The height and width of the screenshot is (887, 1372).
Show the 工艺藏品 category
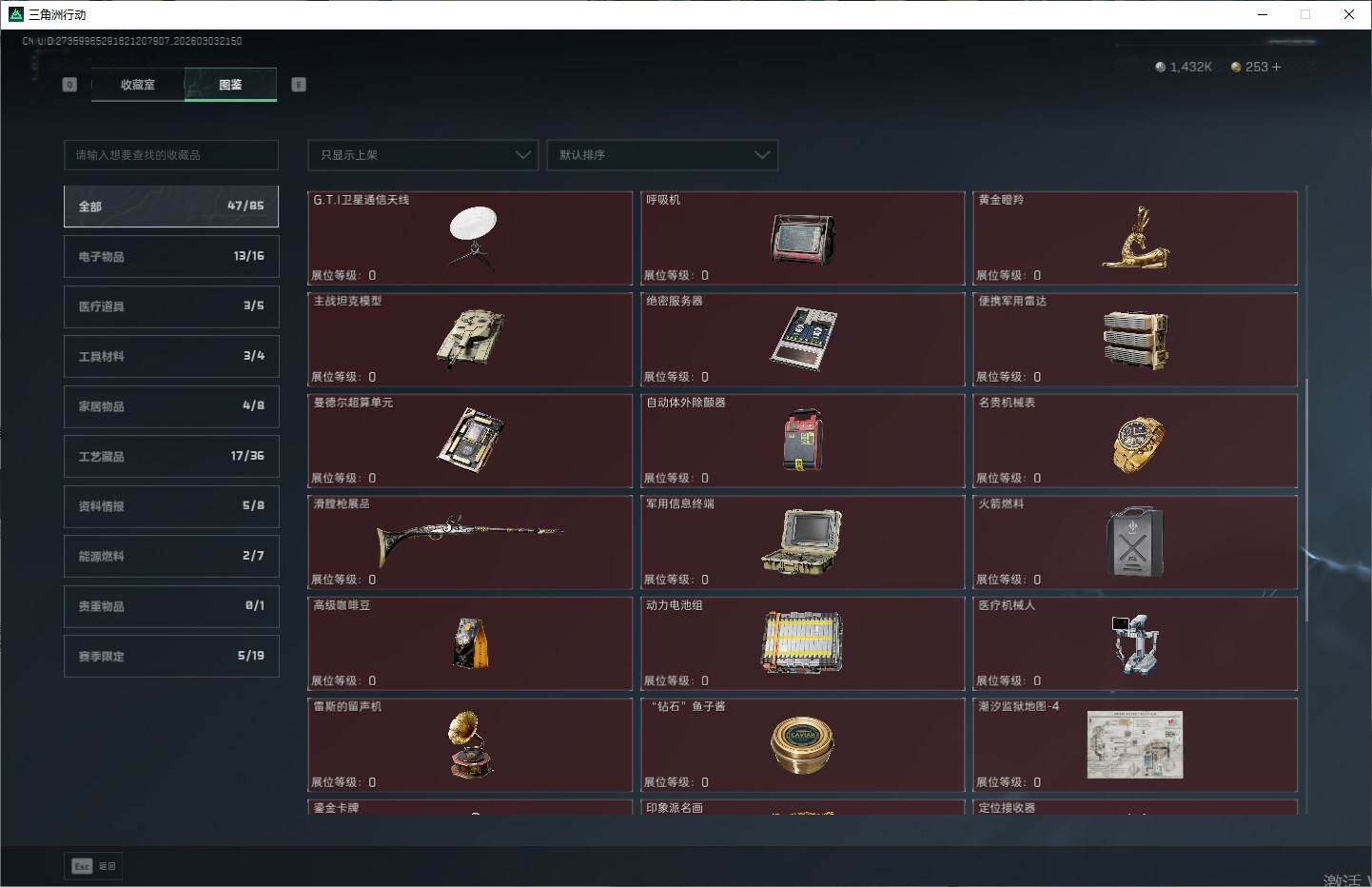coord(171,457)
